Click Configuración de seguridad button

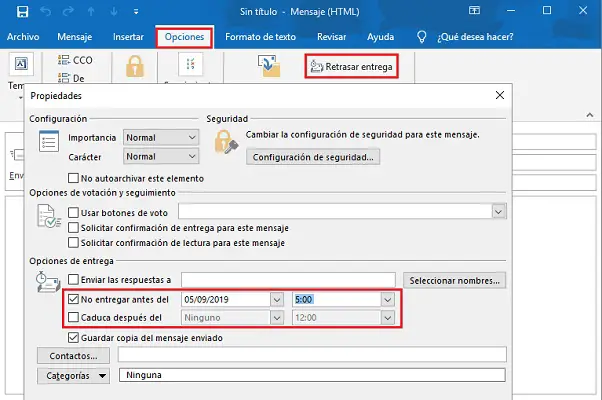(x=314, y=157)
